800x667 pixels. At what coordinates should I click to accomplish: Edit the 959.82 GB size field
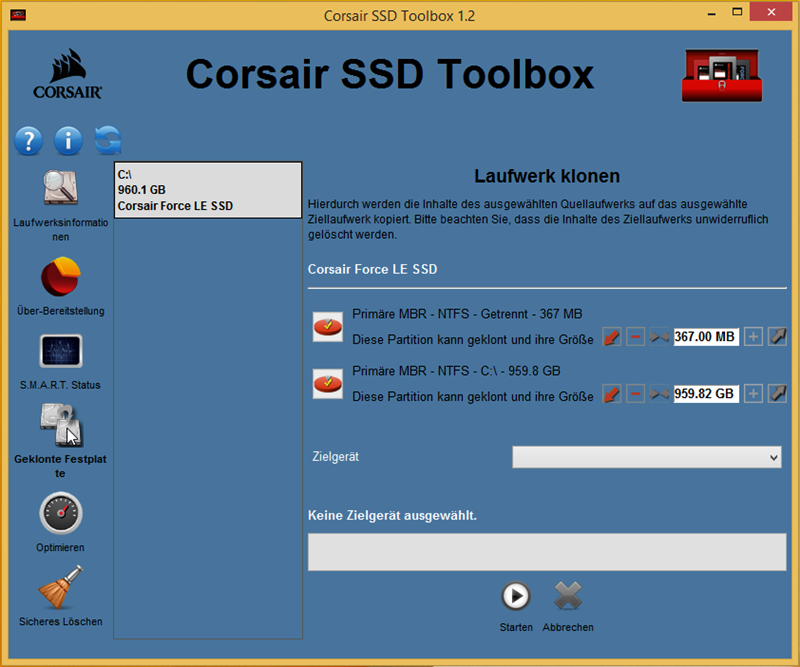(x=706, y=394)
